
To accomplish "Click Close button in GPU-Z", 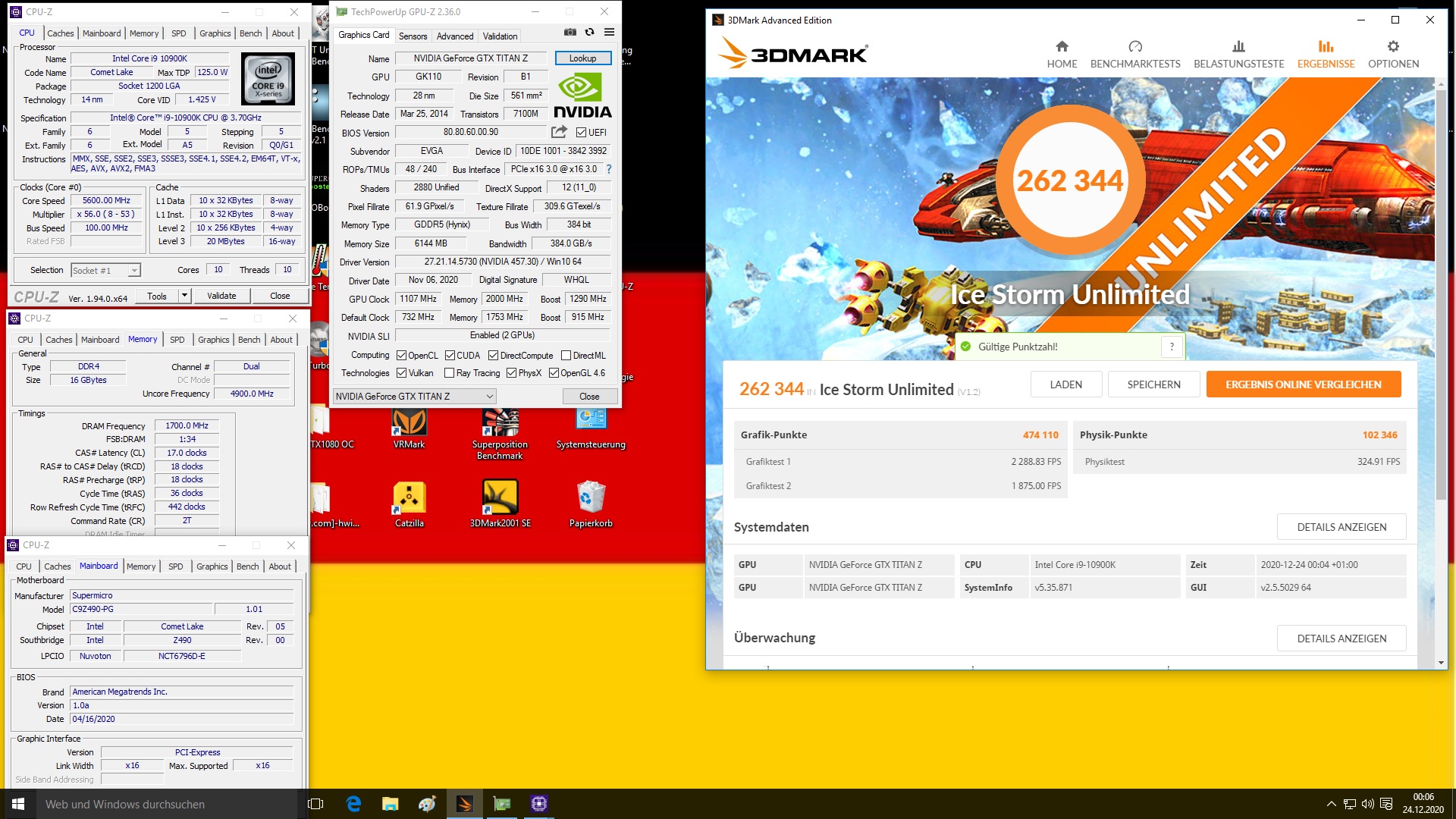I will (x=589, y=396).
